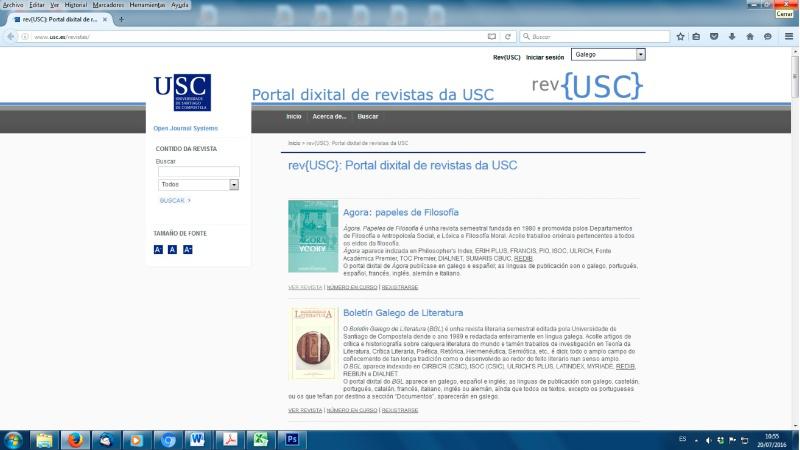
Task: Reset font size with the middle A icon
Action: 172,249
